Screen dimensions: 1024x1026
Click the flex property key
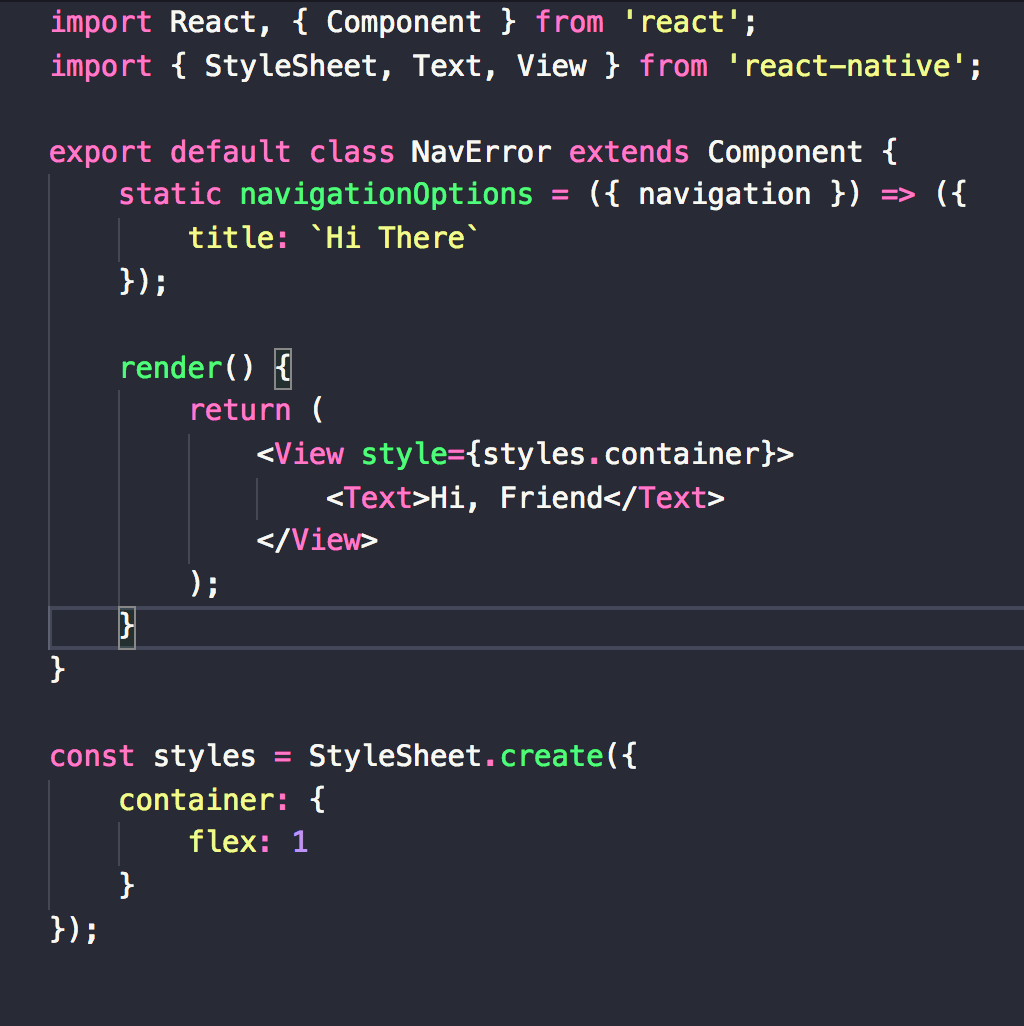[221, 842]
